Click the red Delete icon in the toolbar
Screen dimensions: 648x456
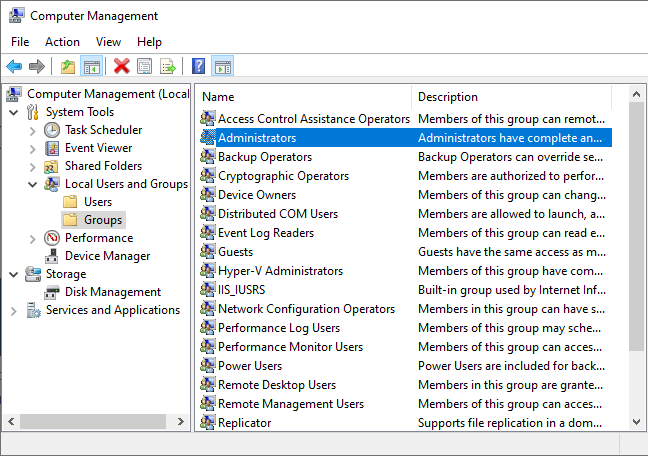[x=122, y=67]
